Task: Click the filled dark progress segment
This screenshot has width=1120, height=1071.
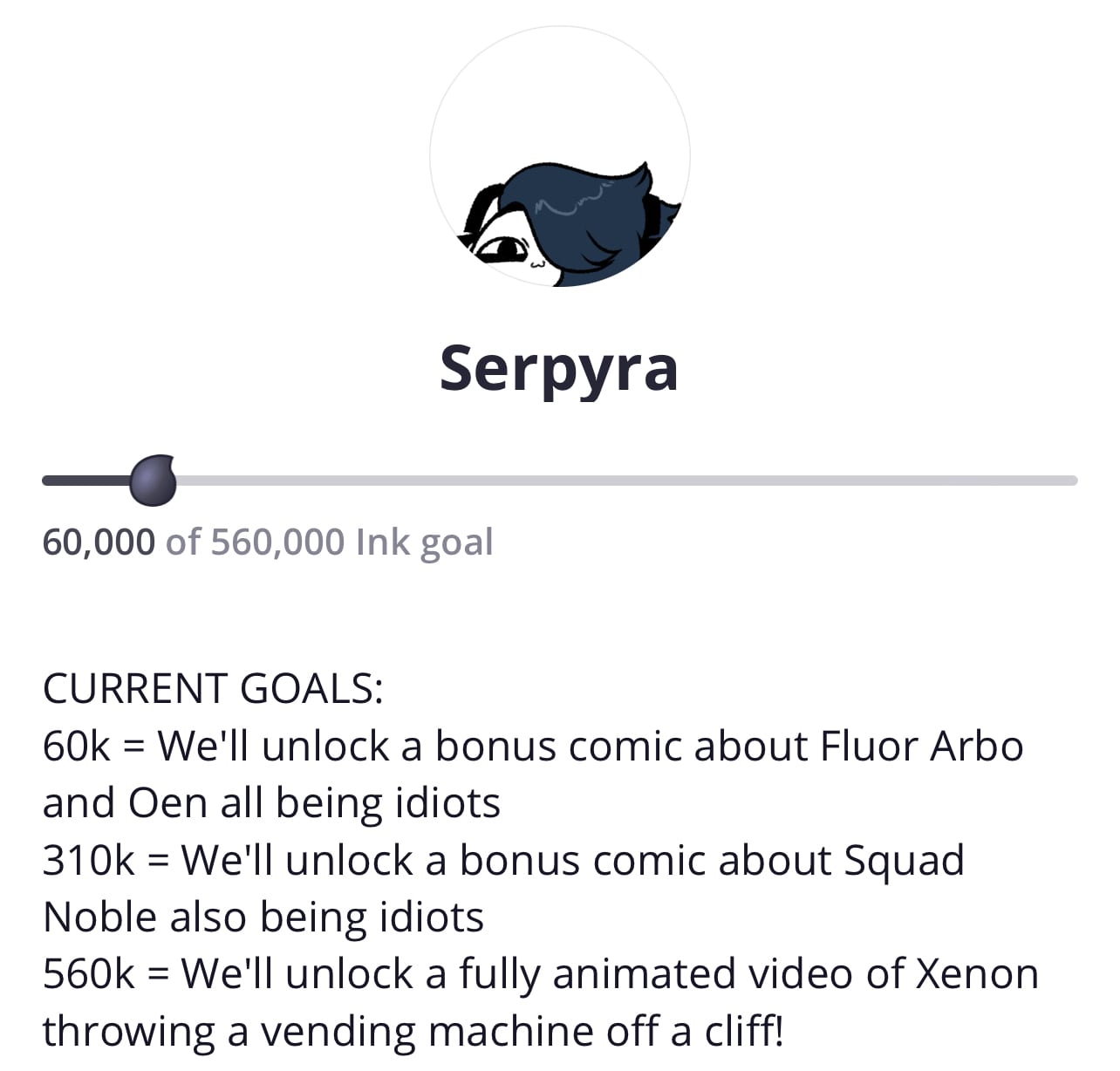Action: pyautogui.click(x=87, y=481)
